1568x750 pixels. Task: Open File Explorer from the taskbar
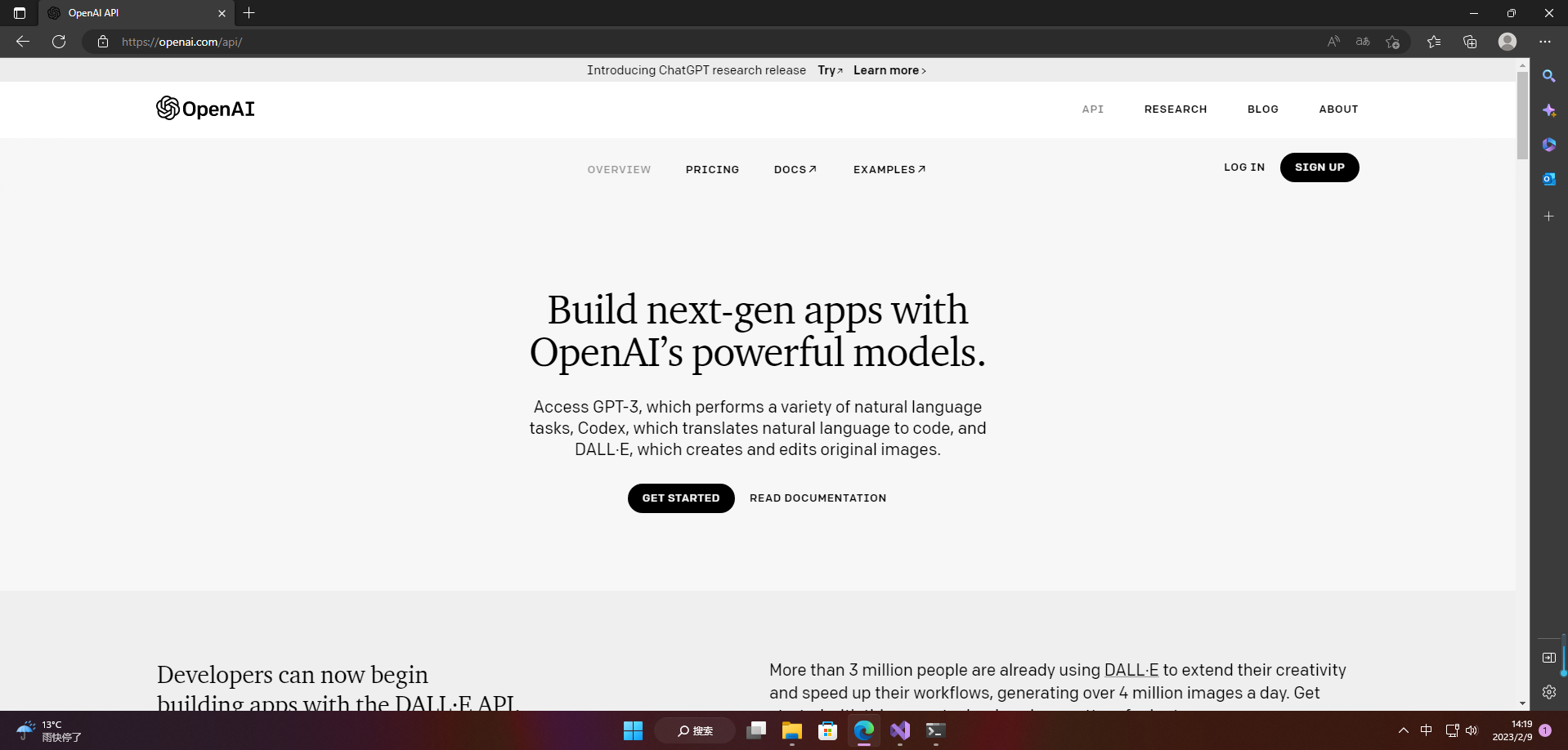[792, 730]
